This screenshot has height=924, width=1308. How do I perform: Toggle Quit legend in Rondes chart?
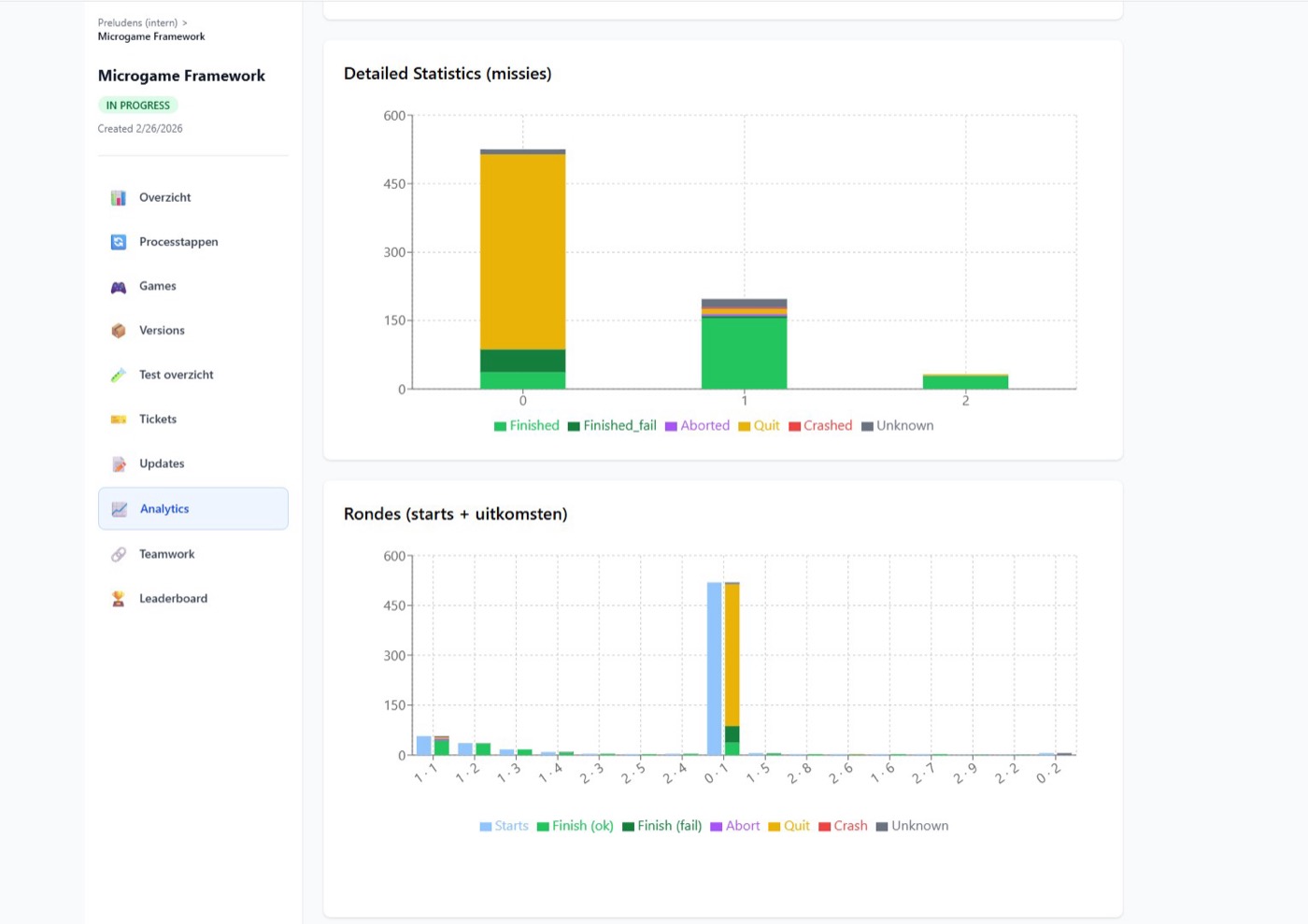click(x=789, y=826)
